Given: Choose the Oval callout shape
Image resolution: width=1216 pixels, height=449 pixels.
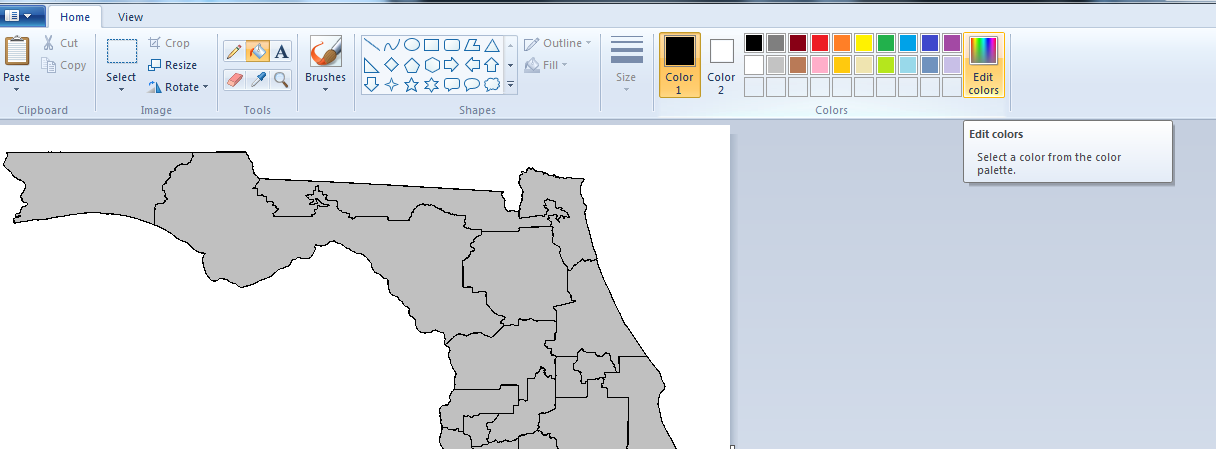Looking at the screenshot, I should (x=471, y=85).
